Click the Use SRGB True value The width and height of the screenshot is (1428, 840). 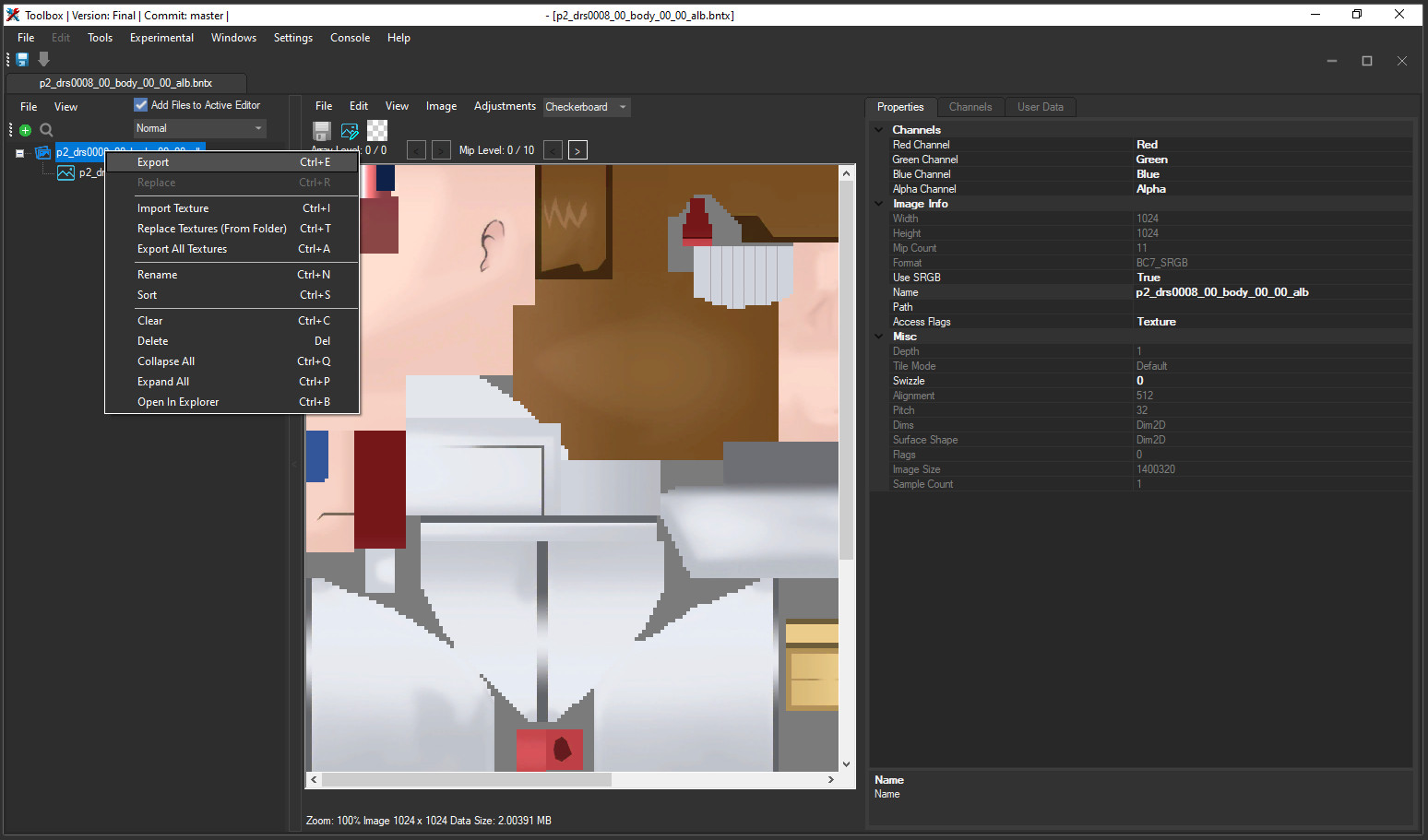click(1272, 278)
